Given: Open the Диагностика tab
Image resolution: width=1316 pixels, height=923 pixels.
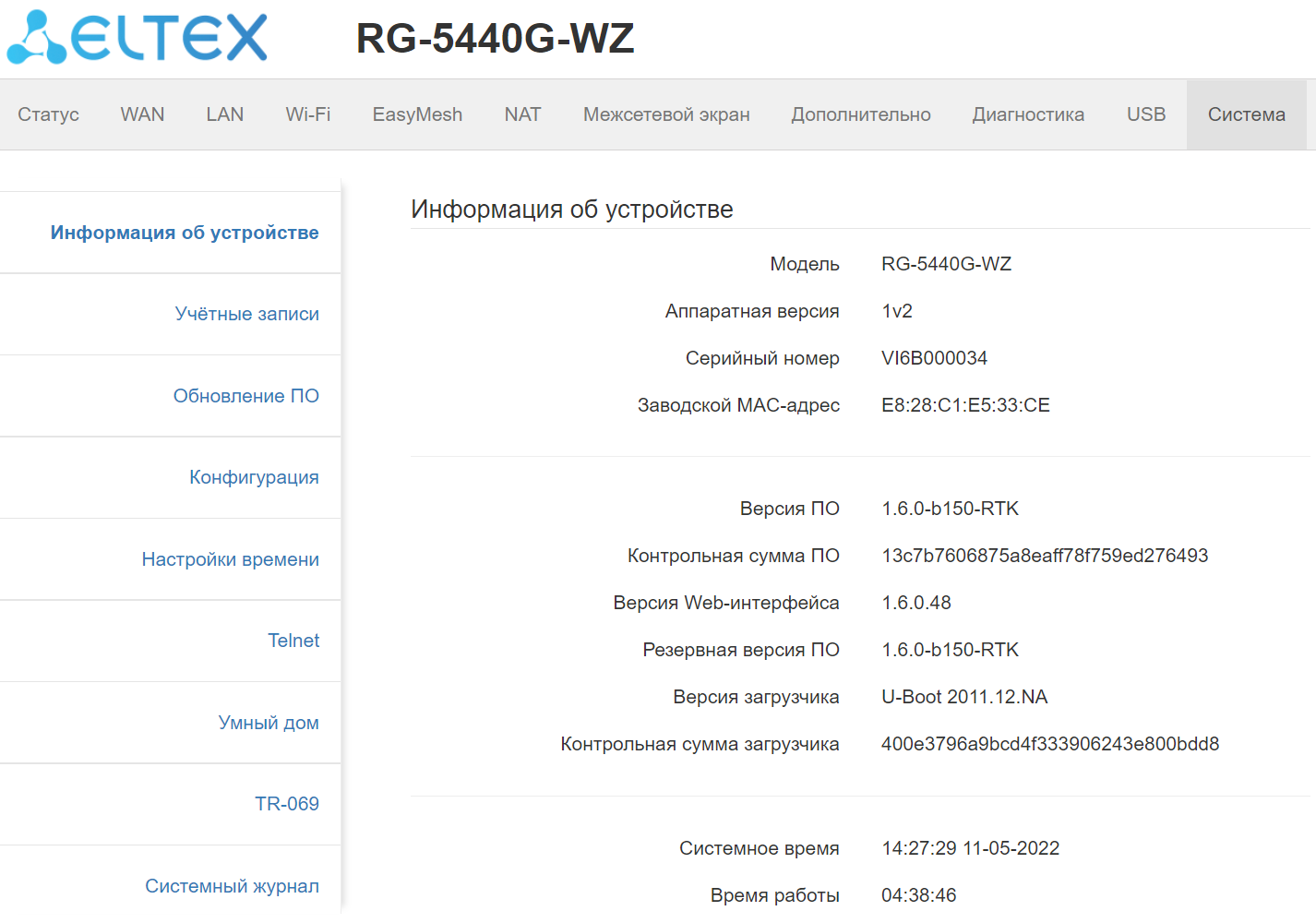Looking at the screenshot, I should point(1028,114).
